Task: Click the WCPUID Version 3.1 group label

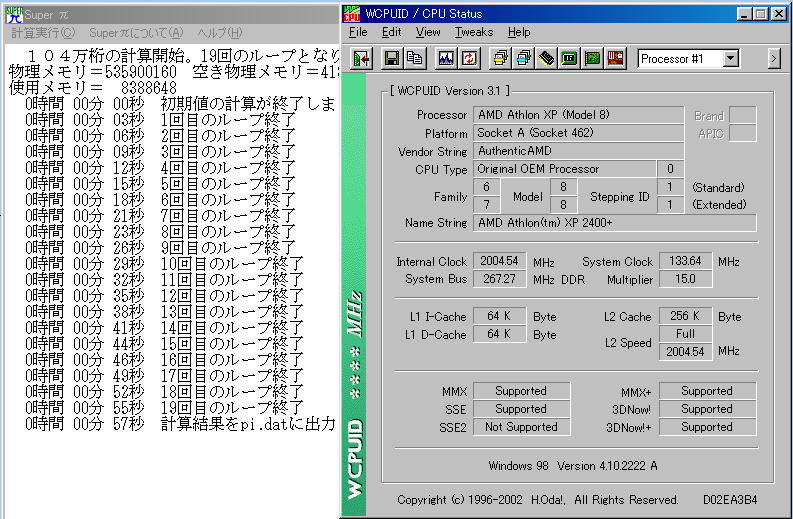Action: [450, 91]
